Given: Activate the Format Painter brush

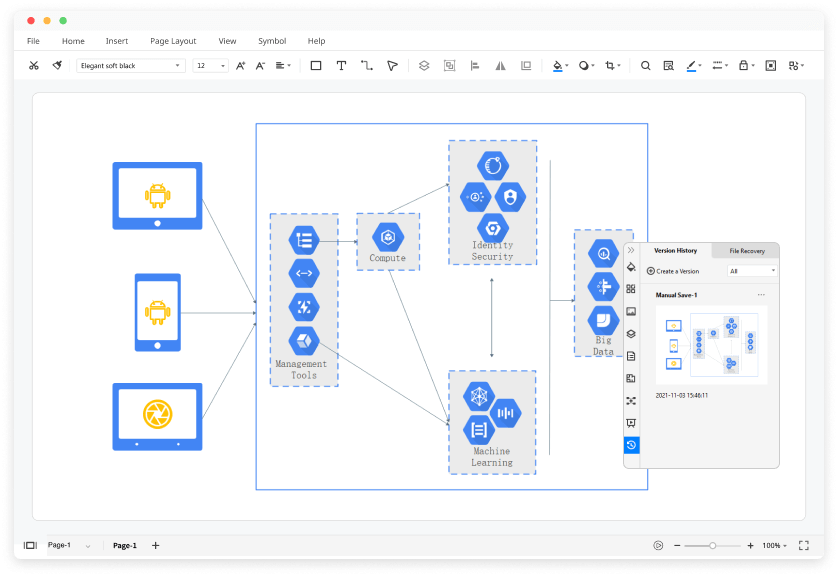Looking at the screenshot, I should point(57,65).
